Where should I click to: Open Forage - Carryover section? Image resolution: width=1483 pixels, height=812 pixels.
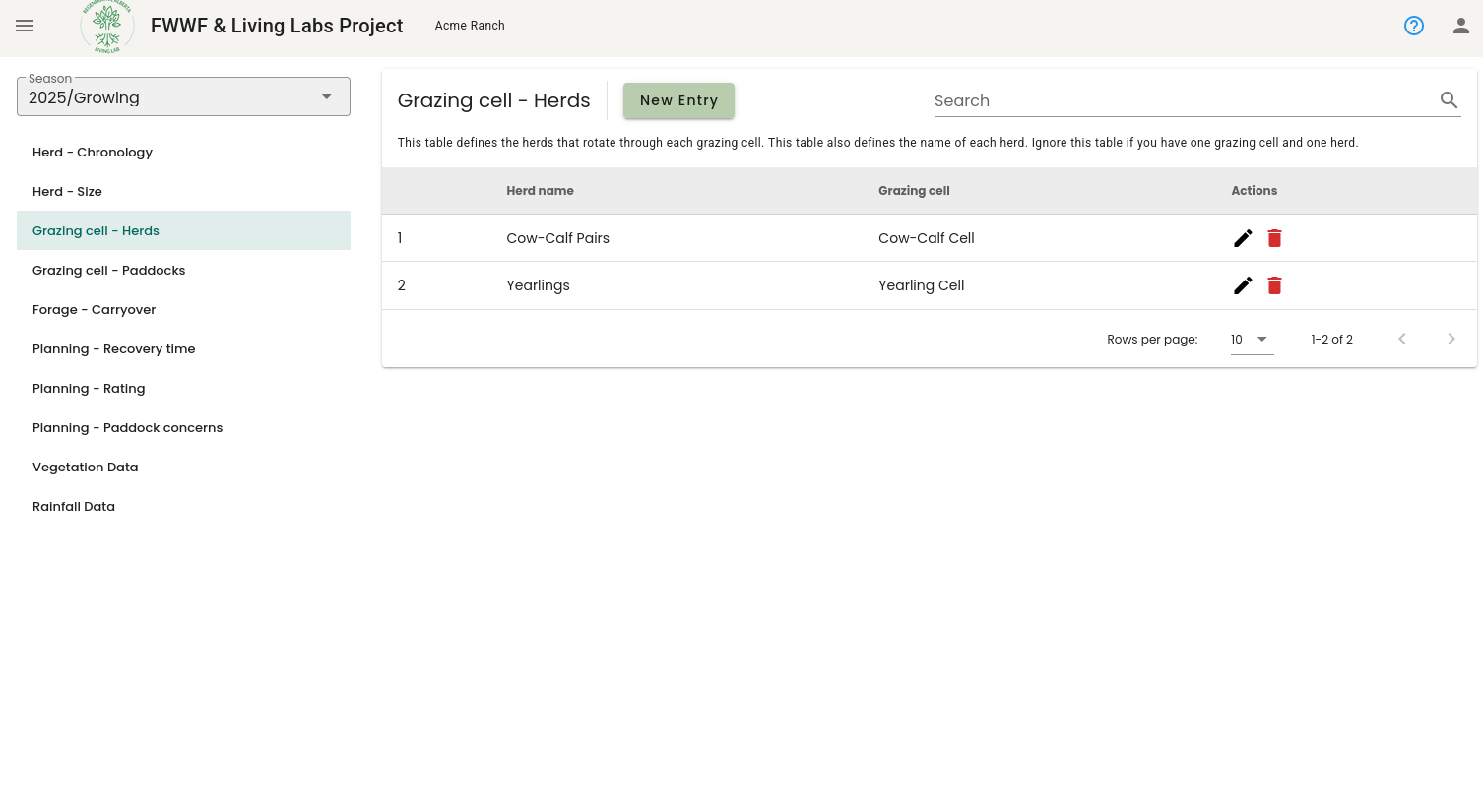click(x=183, y=309)
